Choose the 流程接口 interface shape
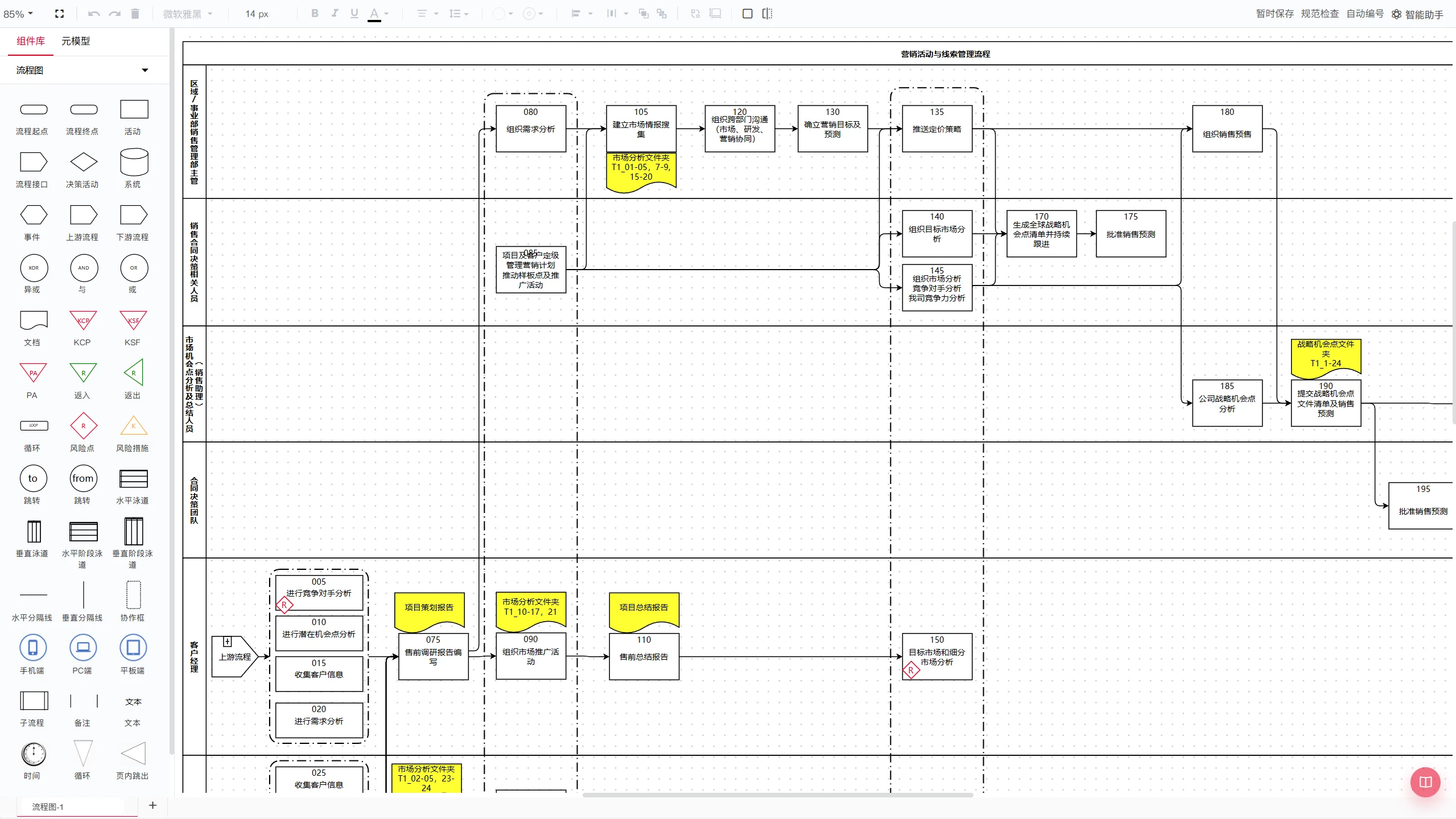Viewport: 1456px width, 819px height. point(34,162)
